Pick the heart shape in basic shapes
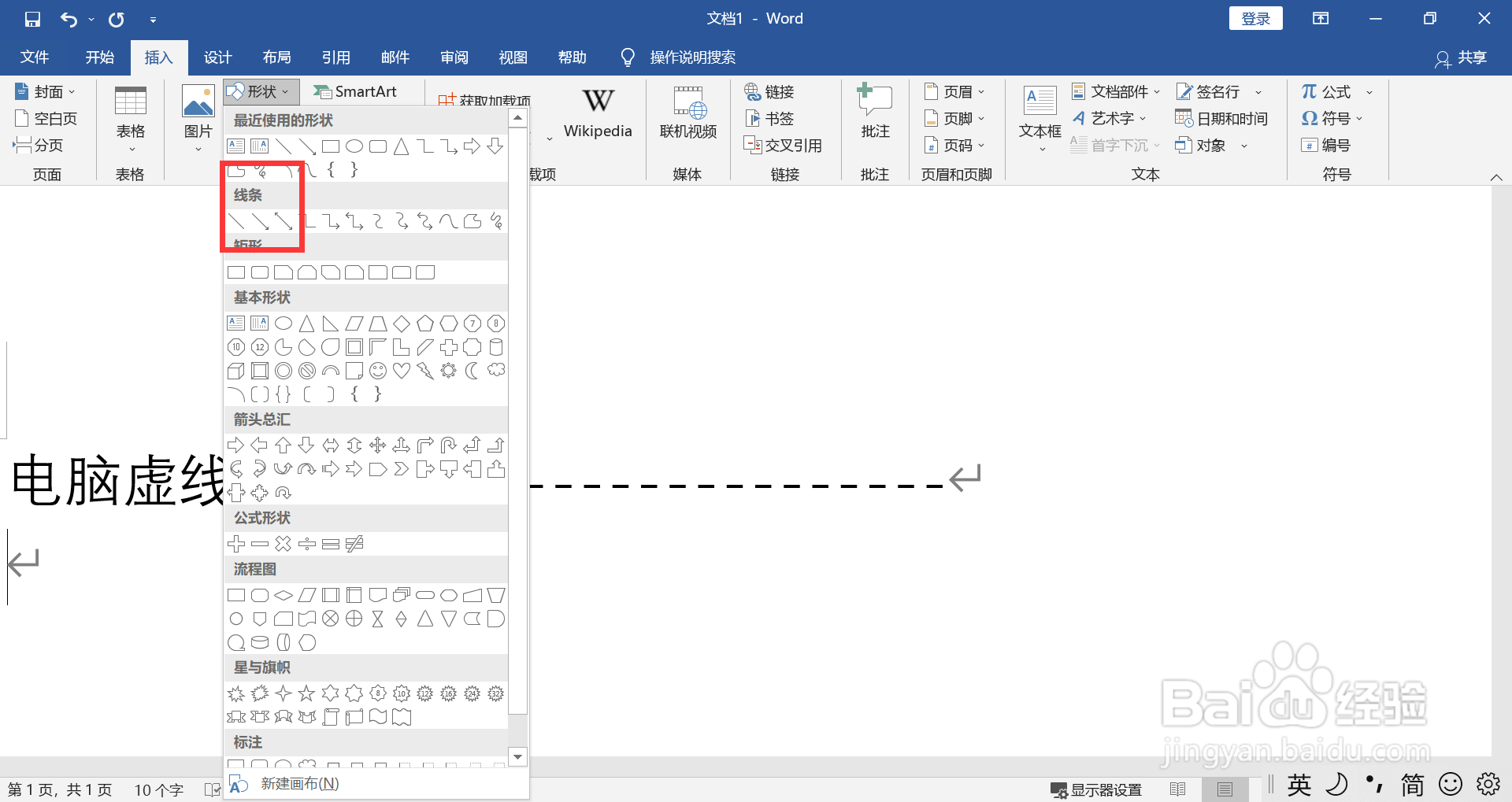The width and height of the screenshot is (1512, 802). tap(402, 371)
